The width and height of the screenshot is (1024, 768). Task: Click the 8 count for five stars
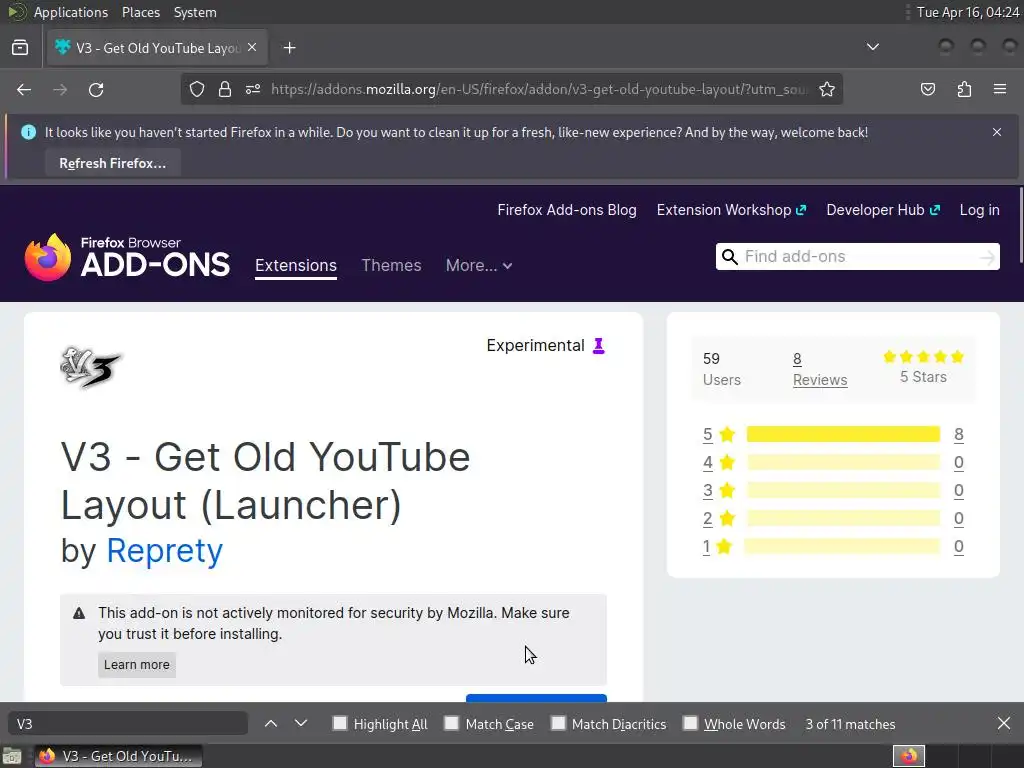pos(958,434)
